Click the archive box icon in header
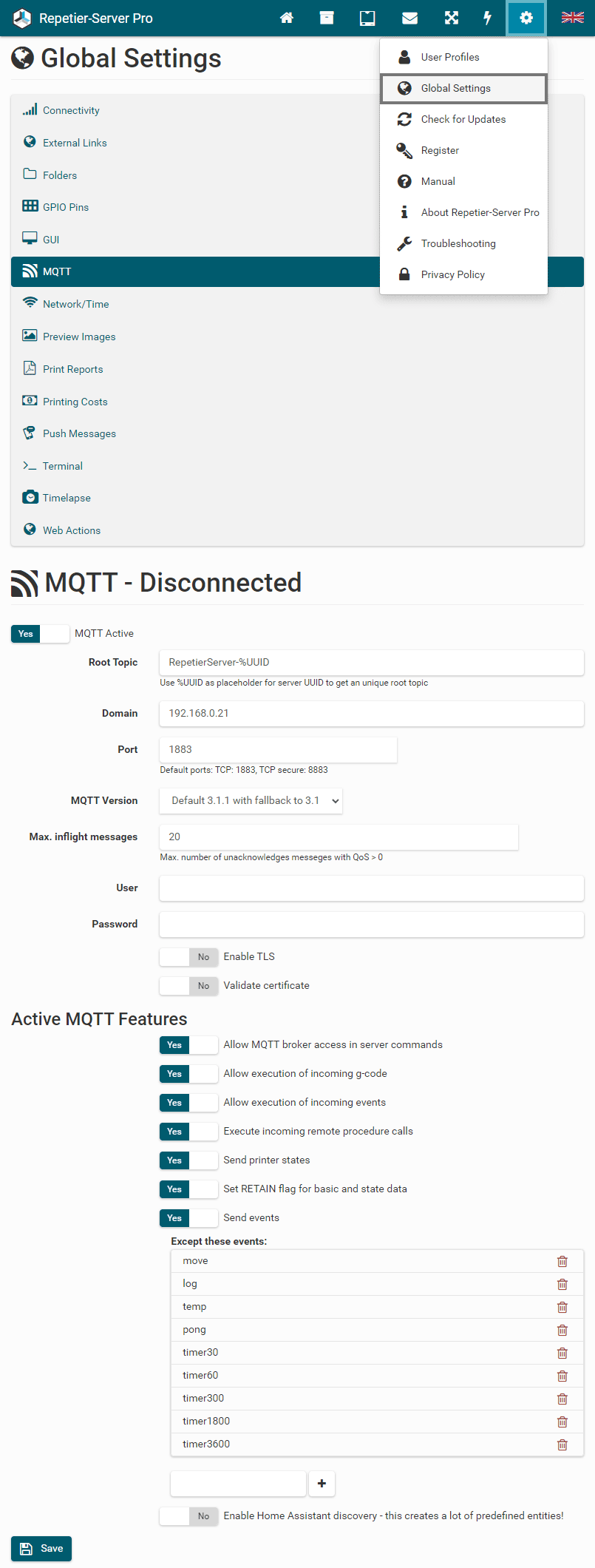Viewport: 595px width, 1568px height. click(x=327, y=18)
